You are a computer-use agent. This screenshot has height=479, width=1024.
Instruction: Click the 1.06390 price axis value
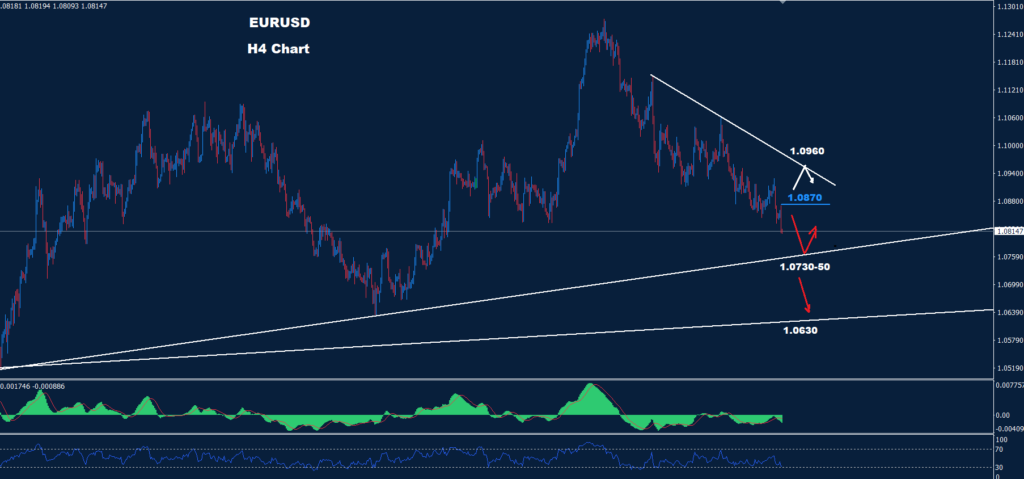(1010, 312)
